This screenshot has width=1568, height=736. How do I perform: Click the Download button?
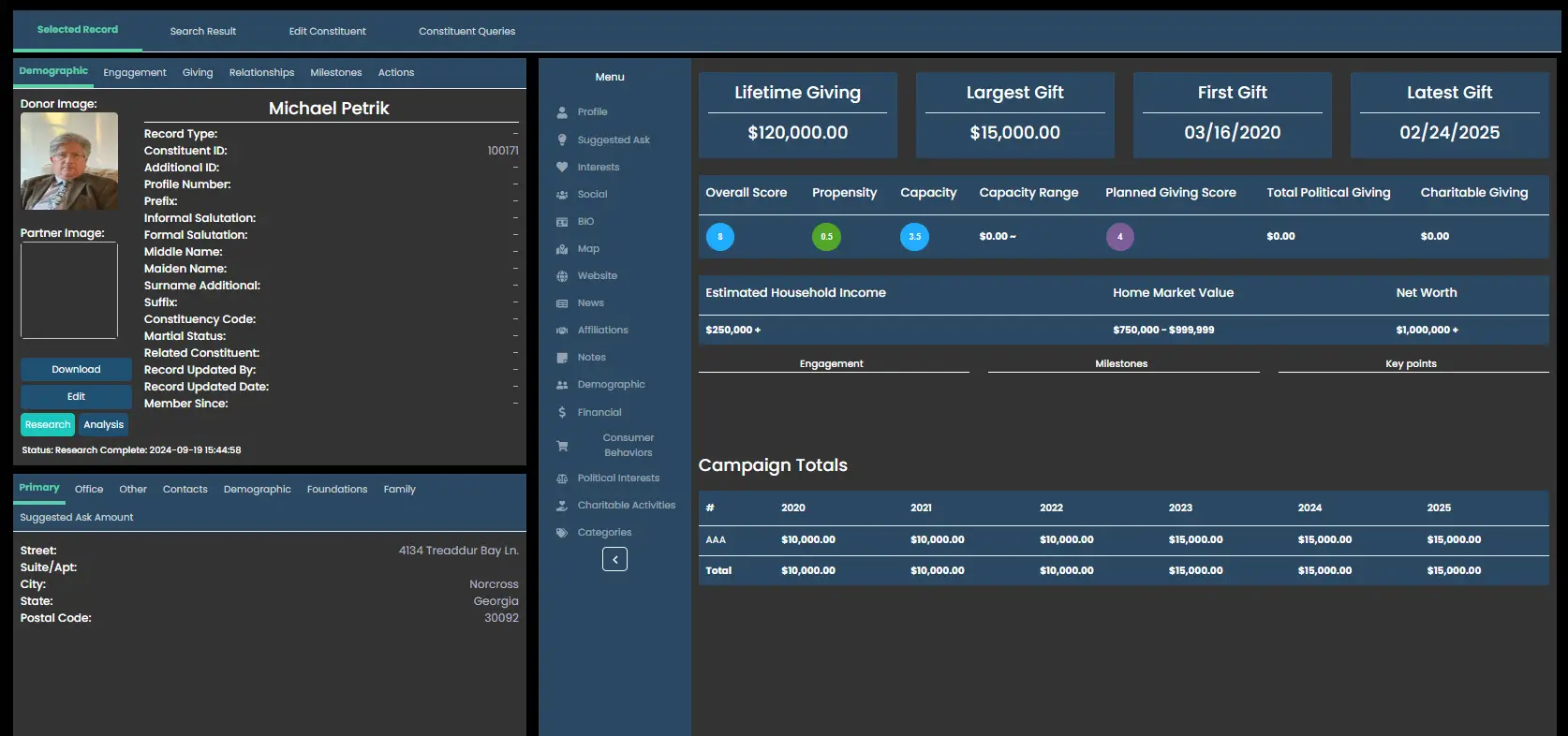[x=76, y=370]
